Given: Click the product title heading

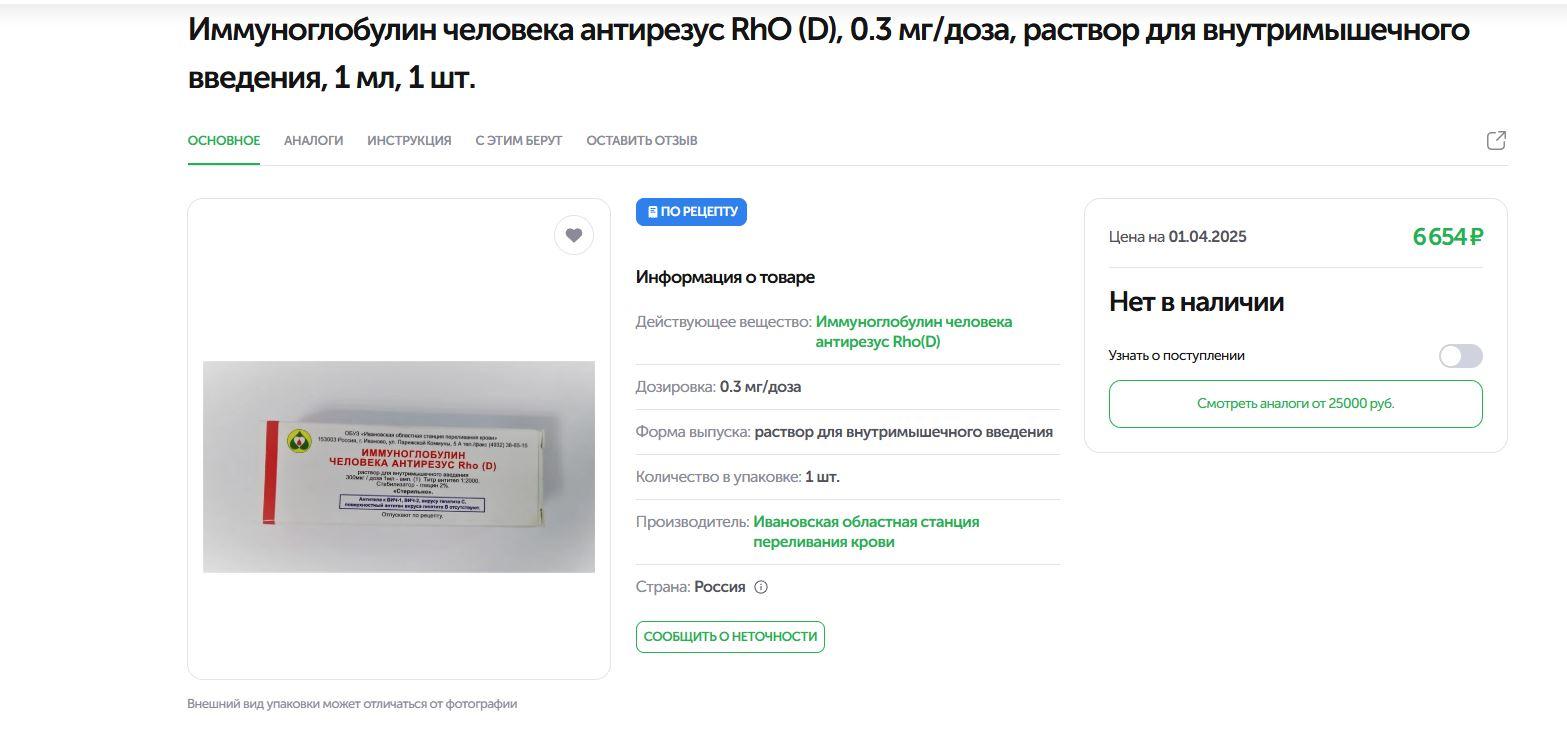Looking at the screenshot, I should (829, 53).
